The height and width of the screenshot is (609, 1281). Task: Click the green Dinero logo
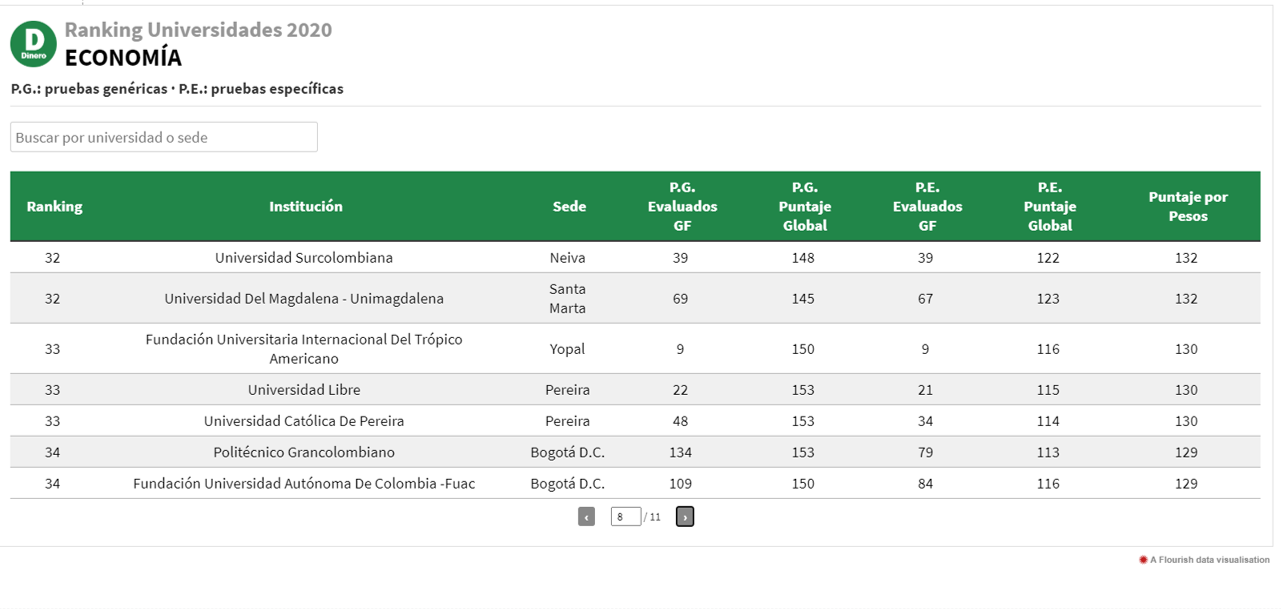pyautogui.click(x=34, y=44)
